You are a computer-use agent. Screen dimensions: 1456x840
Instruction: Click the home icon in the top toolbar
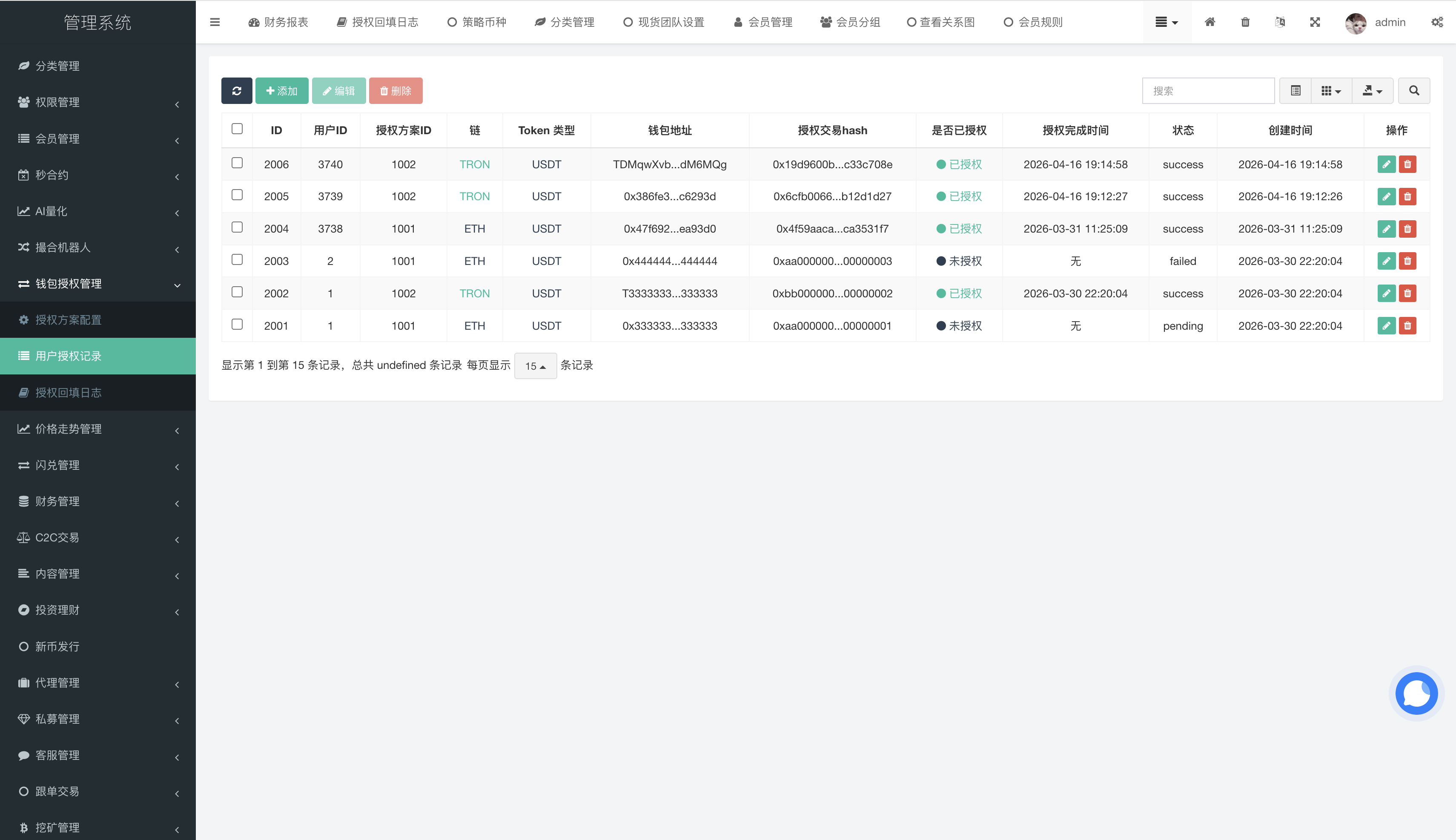click(1210, 22)
